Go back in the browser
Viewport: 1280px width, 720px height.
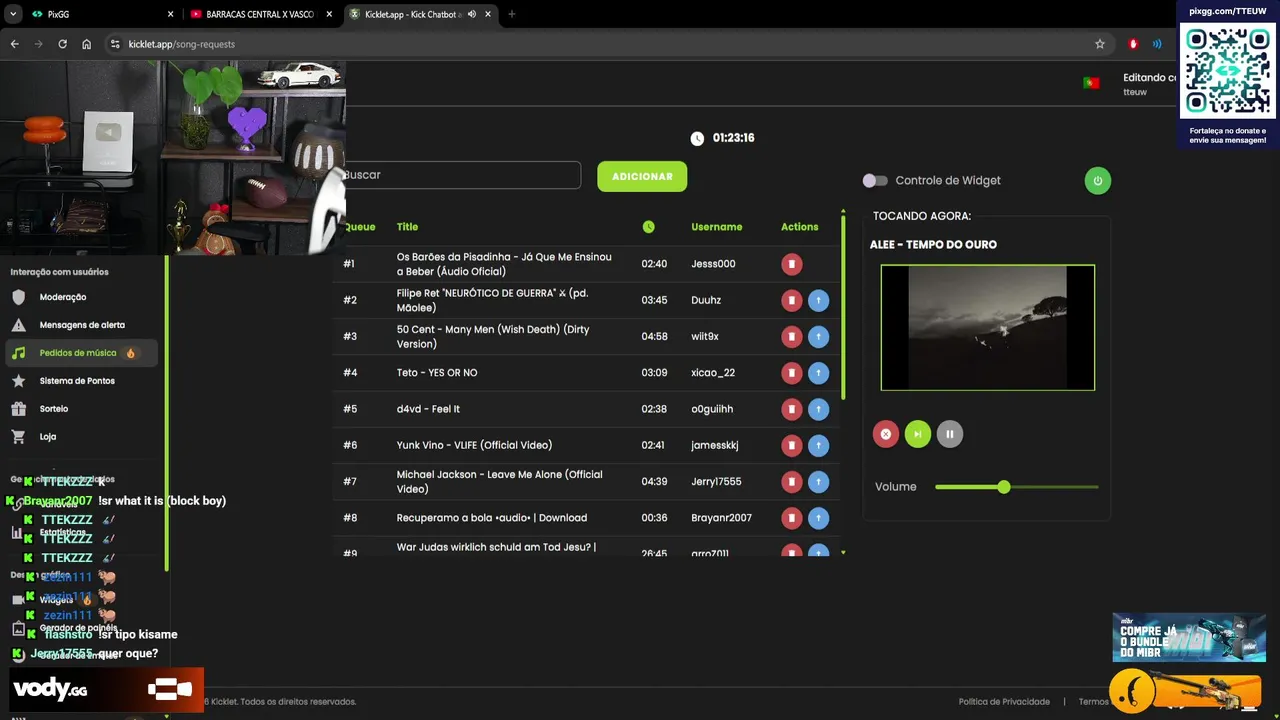point(14,44)
